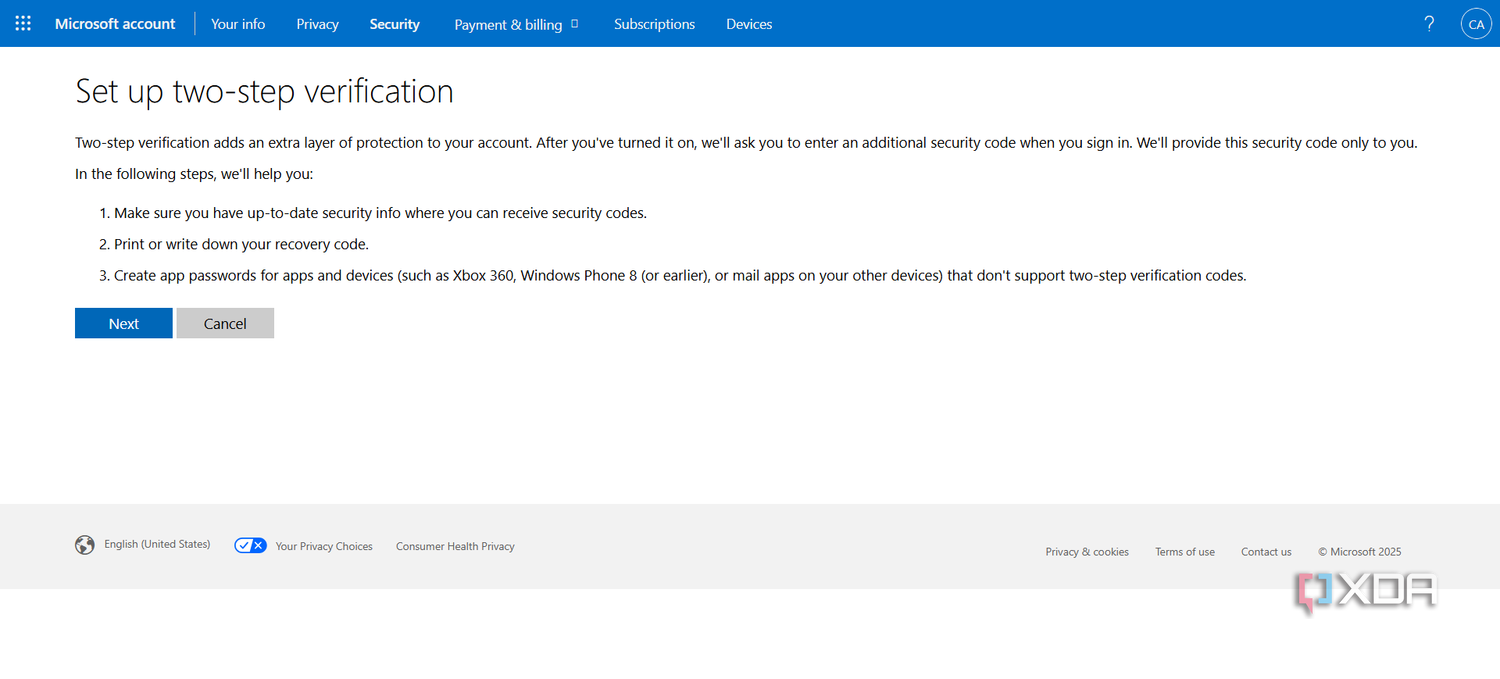Expand the Payment & billing dropdown
Image resolution: width=1500 pixels, height=679 pixels.
pyautogui.click(x=516, y=24)
